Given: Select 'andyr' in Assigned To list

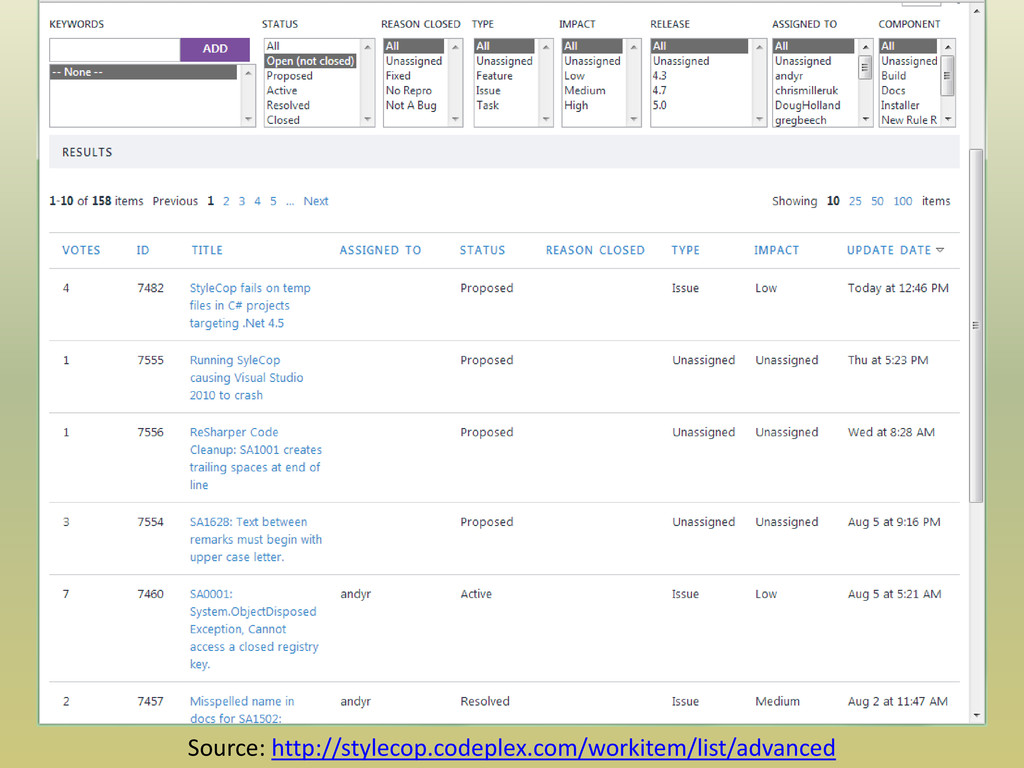Looking at the screenshot, I should 789,76.
